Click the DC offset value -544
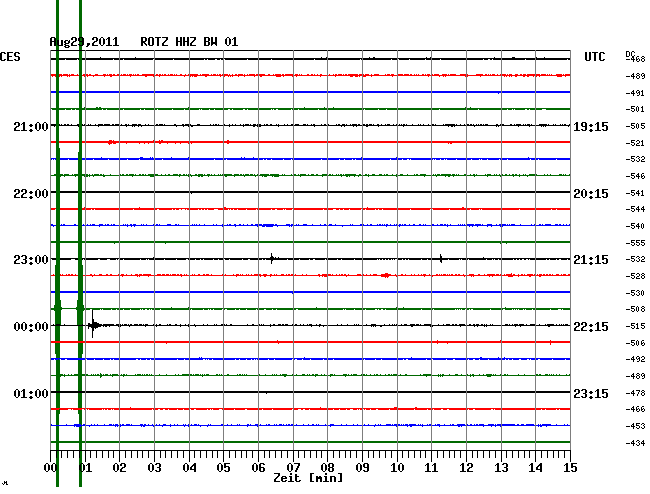The height and width of the screenshot is (494, 650). coord(635,209)
